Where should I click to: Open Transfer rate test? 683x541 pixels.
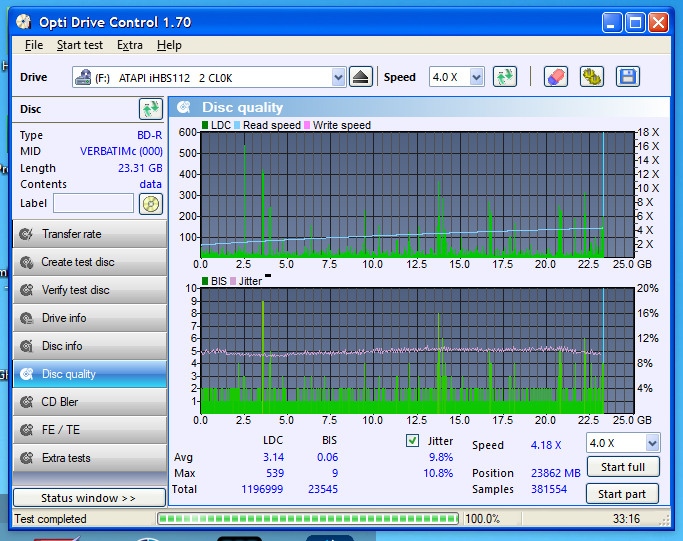[x=90, y=234]
